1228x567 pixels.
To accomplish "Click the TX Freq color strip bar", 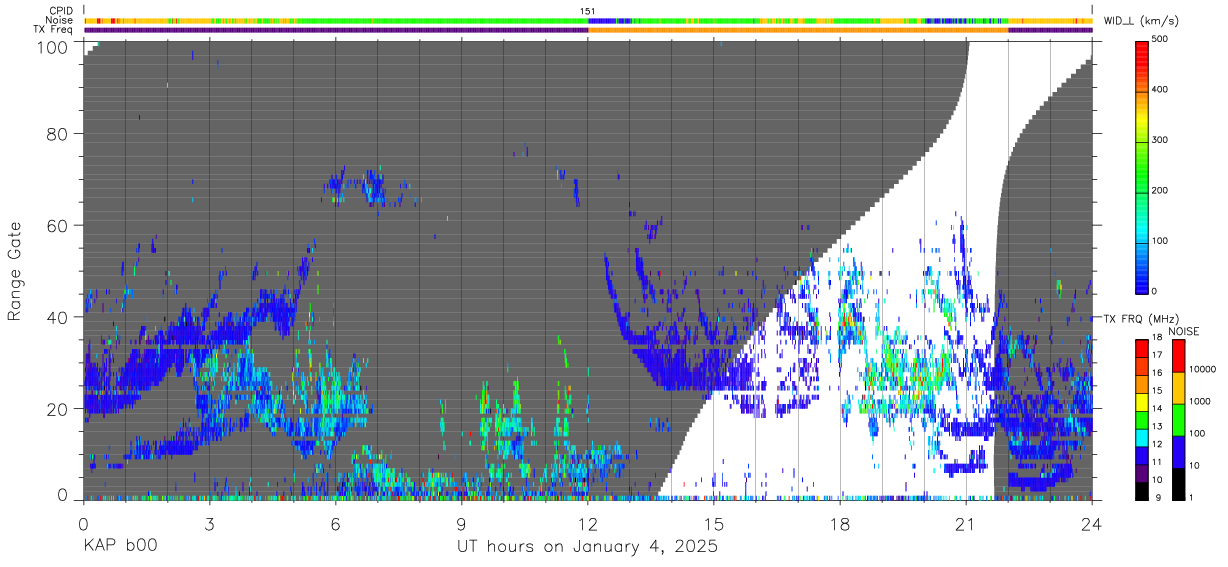I will [x=588, y=30].
